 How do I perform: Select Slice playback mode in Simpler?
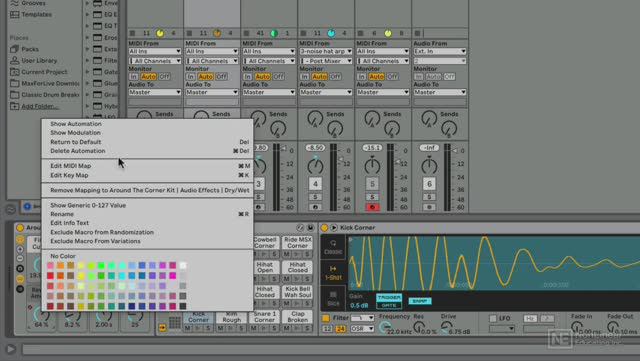click(333, 298)
